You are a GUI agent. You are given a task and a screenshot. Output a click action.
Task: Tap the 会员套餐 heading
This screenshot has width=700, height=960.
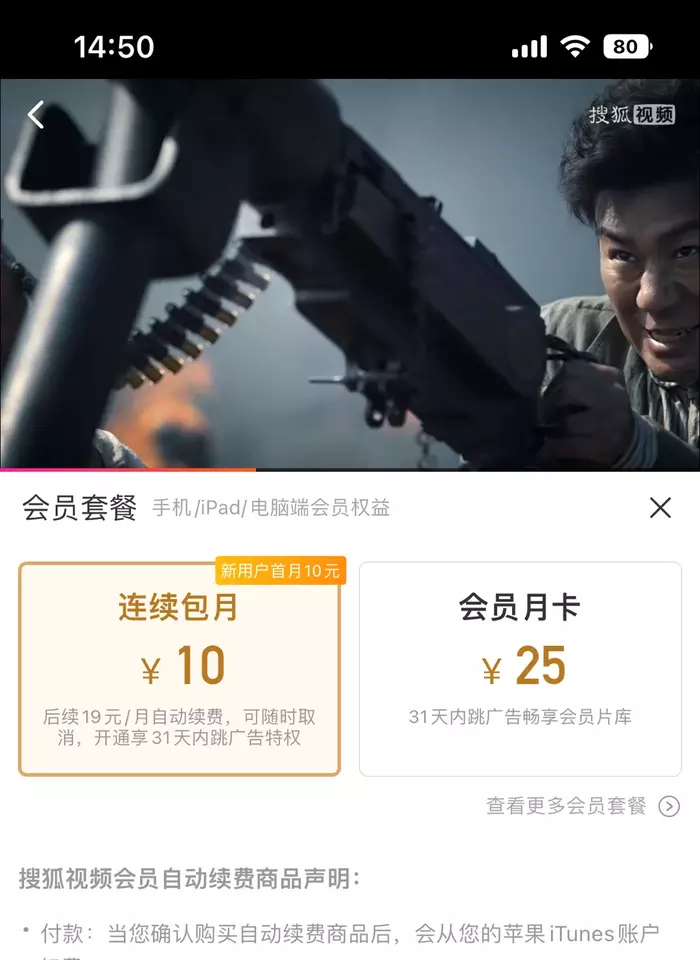point(80,508)
